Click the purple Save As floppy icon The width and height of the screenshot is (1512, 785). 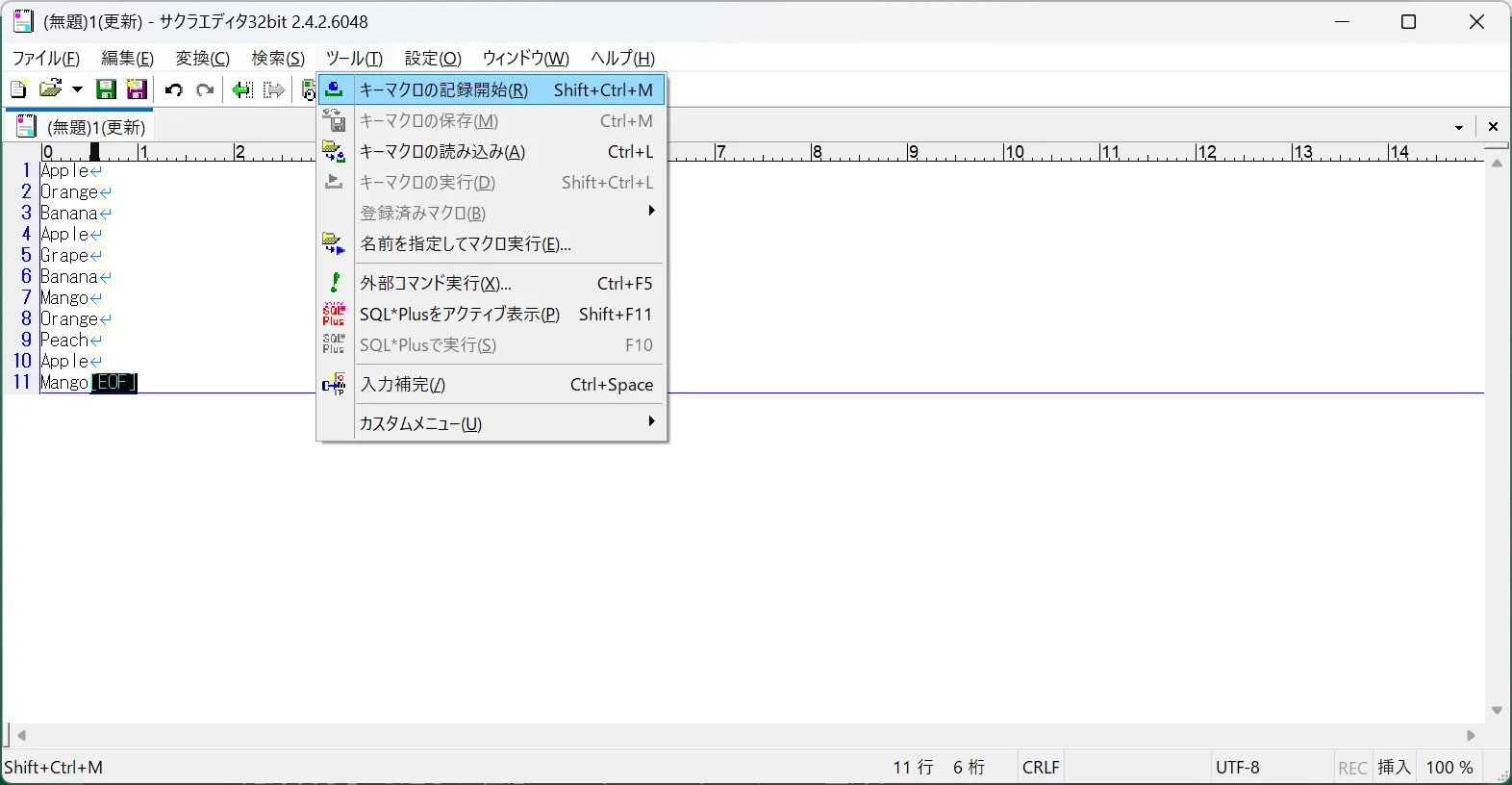pos(137,90)
